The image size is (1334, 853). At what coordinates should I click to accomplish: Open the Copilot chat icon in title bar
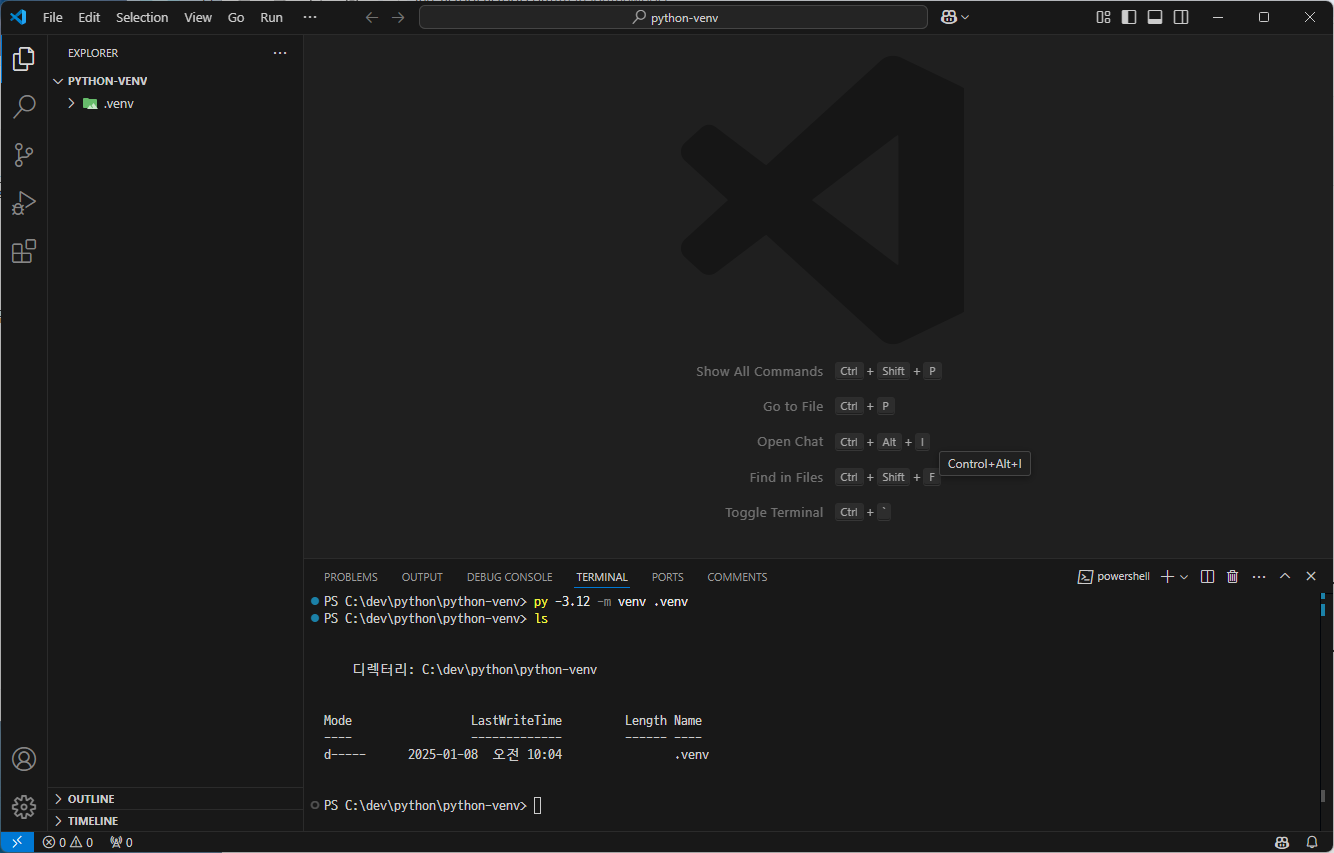tap(948, 17)
